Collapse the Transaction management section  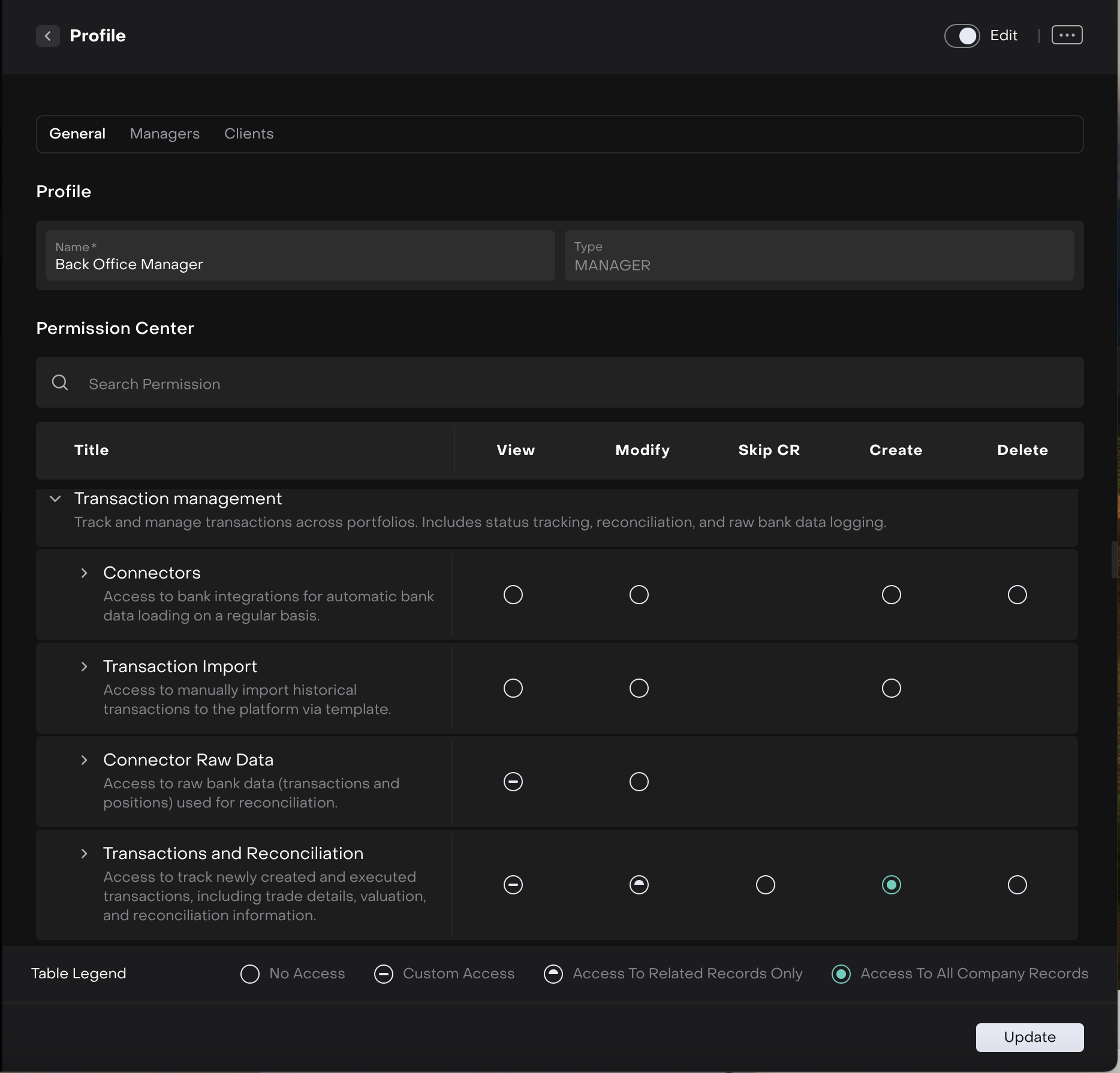pos(55,499)
